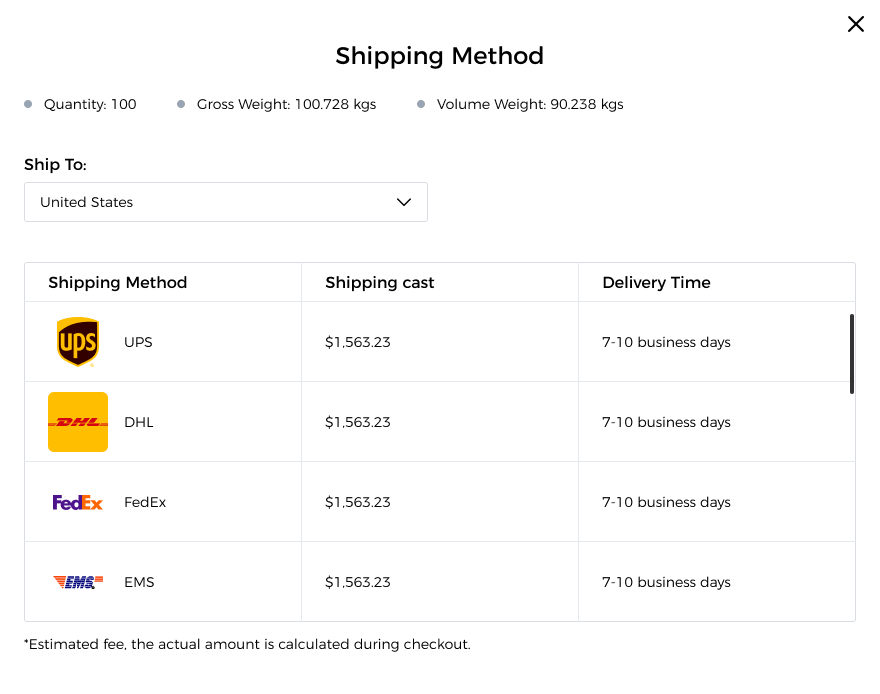Click the bullet icon beside Gross Weight
Image resolution: width=880 pixels, height=694 pixels.
[x=181, y=103]
